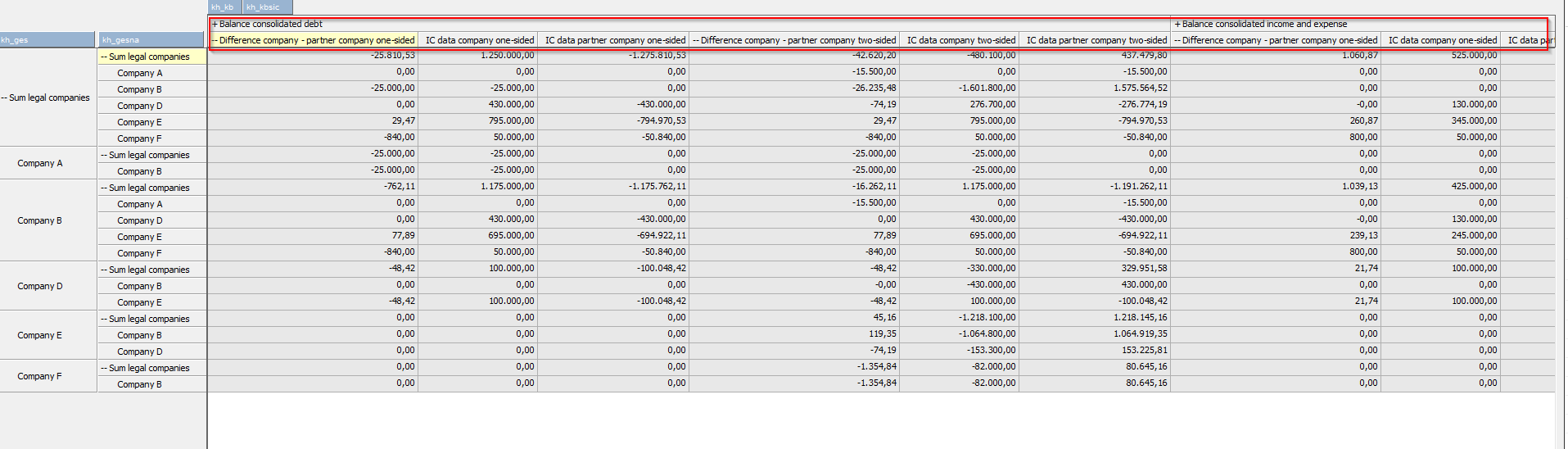Click cell with value 1.060,87
This screenshot has width=1568, height=449.
point(1276,56)
